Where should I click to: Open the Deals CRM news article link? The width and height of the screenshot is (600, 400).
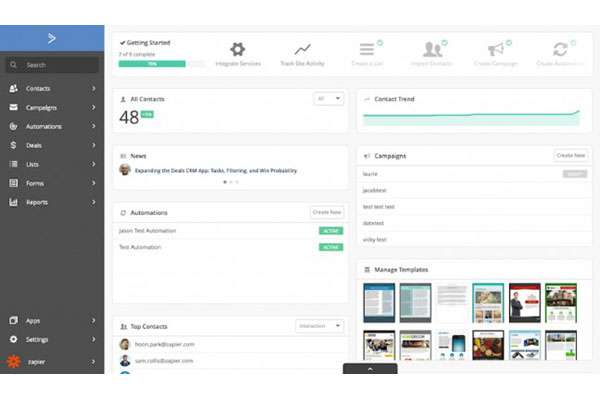coord(216,170)
